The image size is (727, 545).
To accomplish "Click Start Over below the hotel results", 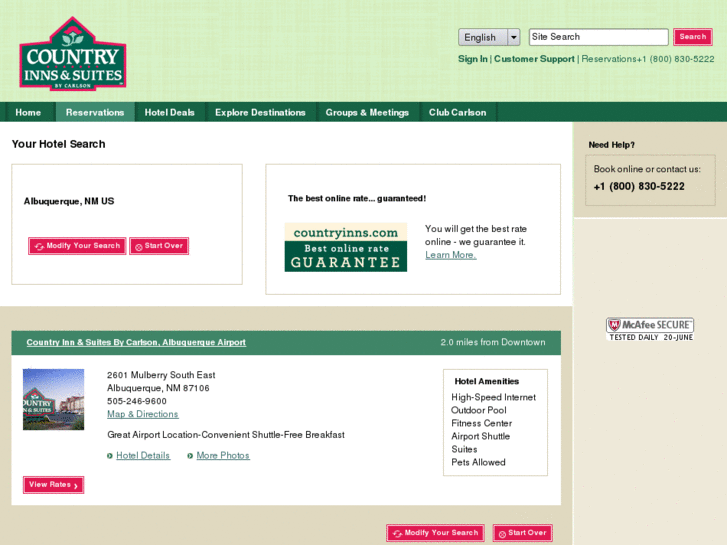I will point(523,533).
